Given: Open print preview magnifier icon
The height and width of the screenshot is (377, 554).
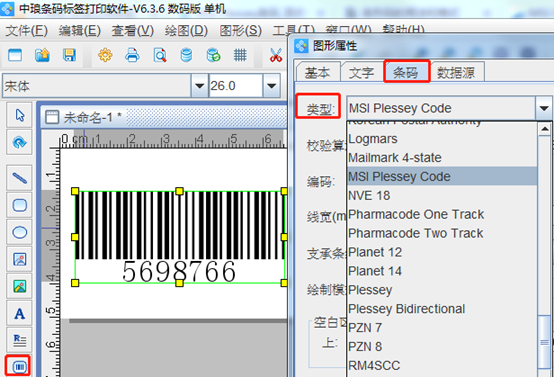Looking at the screenshot, I should [x=160, y=55].
